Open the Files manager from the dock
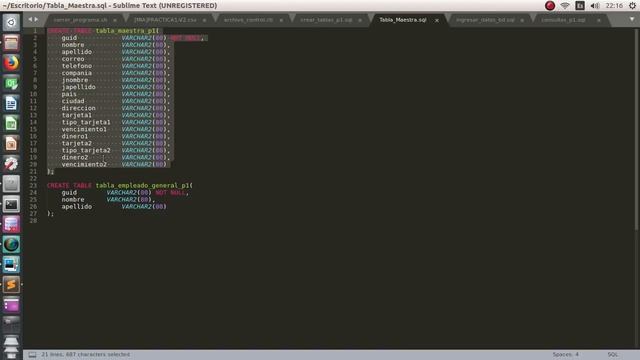The height and width of the screenshot is (360, 640). pos(11,42)
